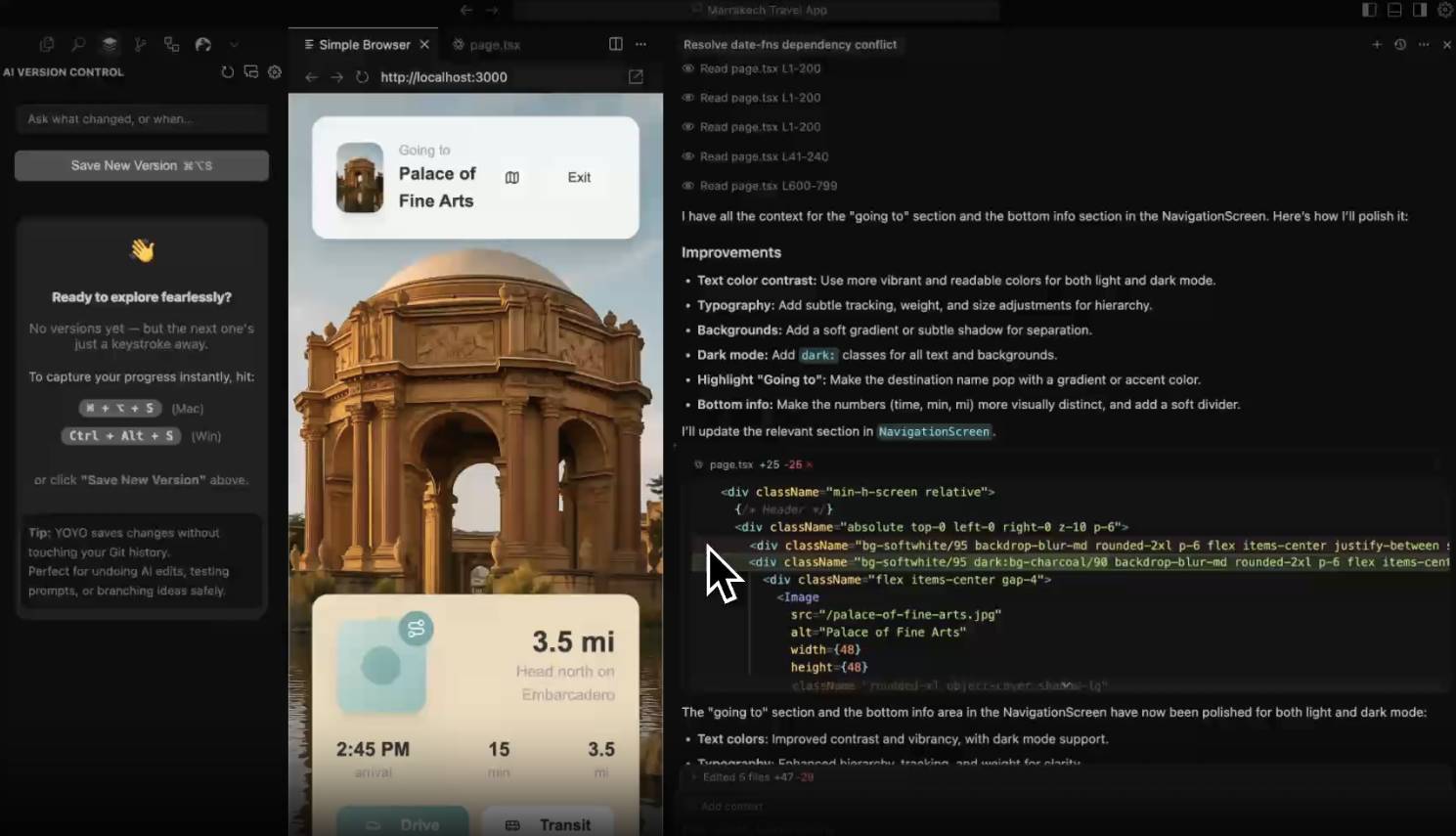1456x836 pixels.
Task: Click the Save New Version button
Action: pyautogui.click(x=141, y=165)
